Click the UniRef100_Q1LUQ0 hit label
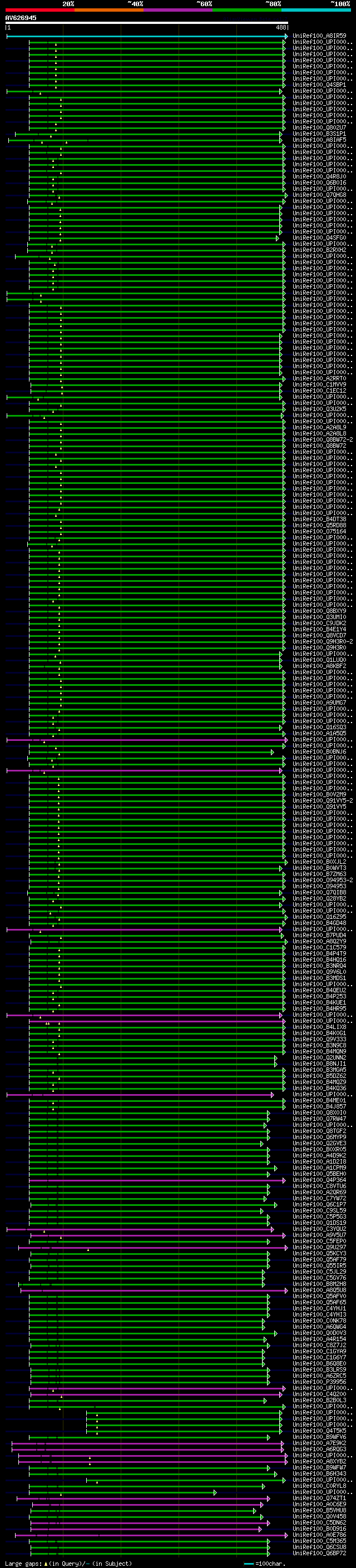Screen dimensions: 356x1568 pos(319,660)
